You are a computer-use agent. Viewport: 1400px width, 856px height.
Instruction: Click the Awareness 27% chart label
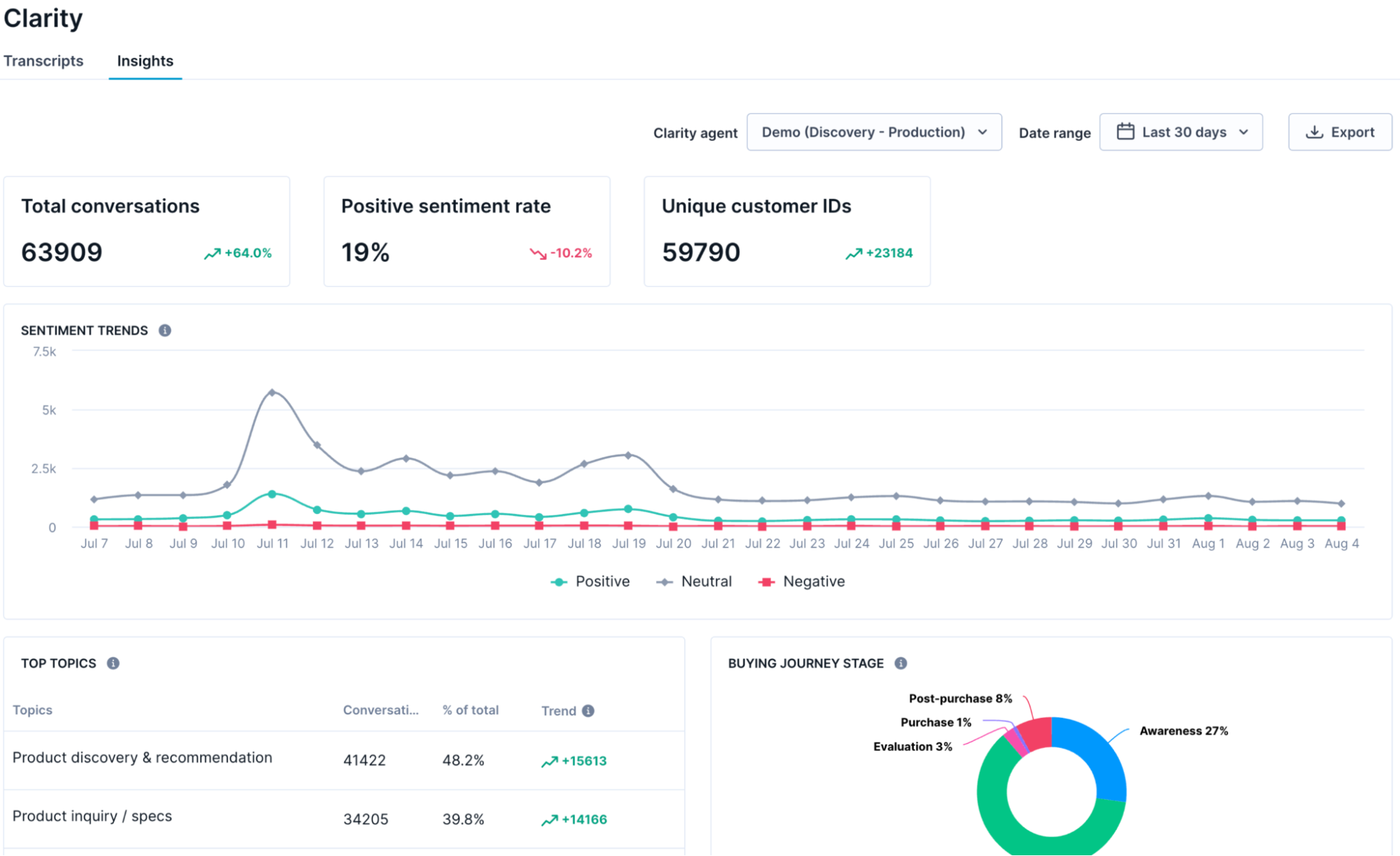(x=1184, y=731)
